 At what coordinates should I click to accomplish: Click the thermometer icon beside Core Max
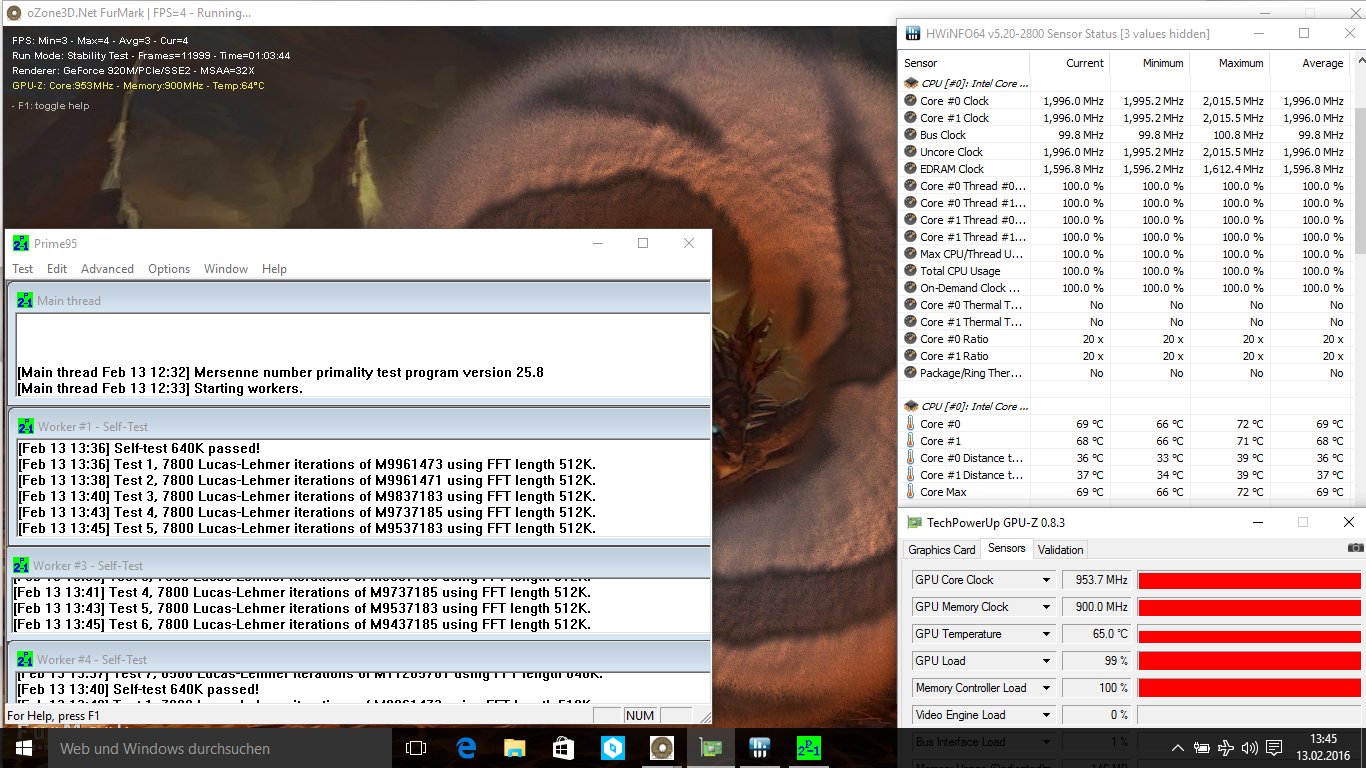click(910, 492)
